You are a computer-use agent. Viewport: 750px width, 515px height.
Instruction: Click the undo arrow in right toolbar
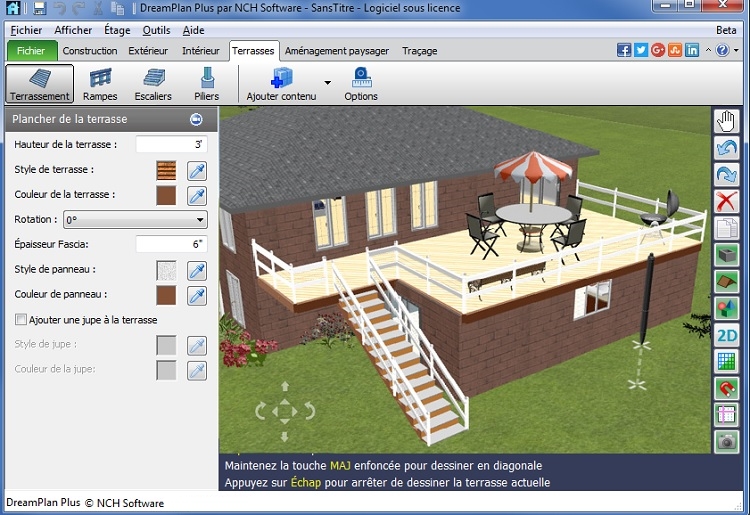[727, 148]
